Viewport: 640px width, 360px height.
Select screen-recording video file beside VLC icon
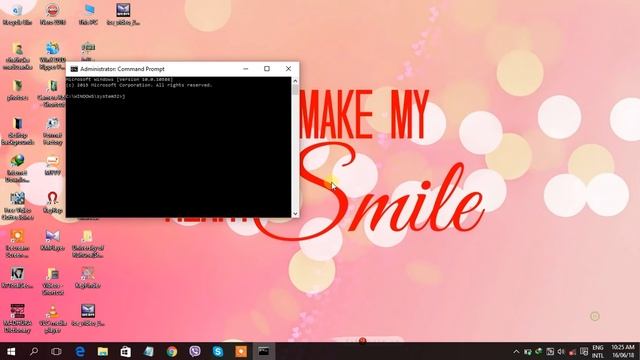point(88,315)
